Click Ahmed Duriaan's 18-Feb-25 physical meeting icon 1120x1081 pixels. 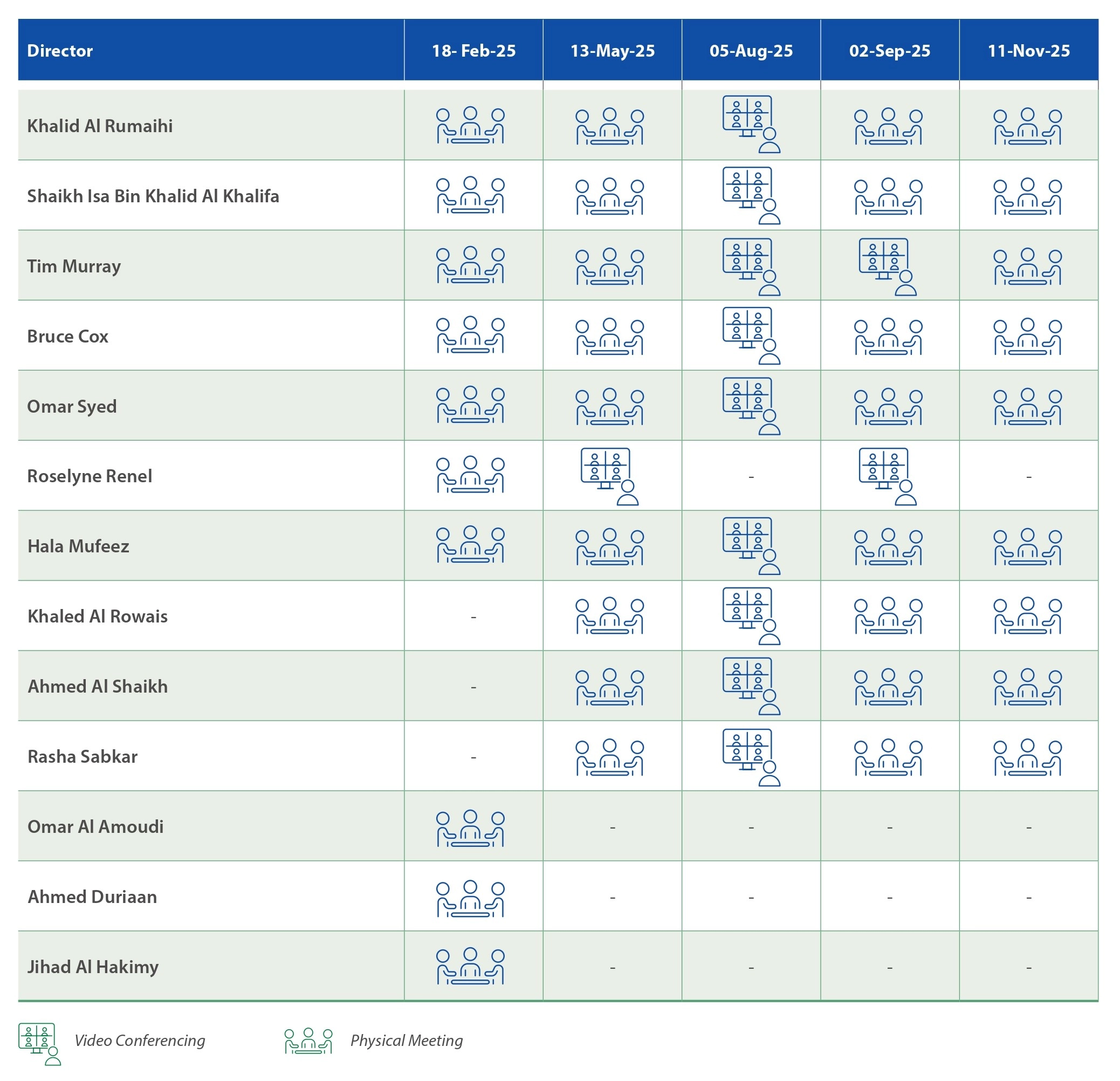470,899
